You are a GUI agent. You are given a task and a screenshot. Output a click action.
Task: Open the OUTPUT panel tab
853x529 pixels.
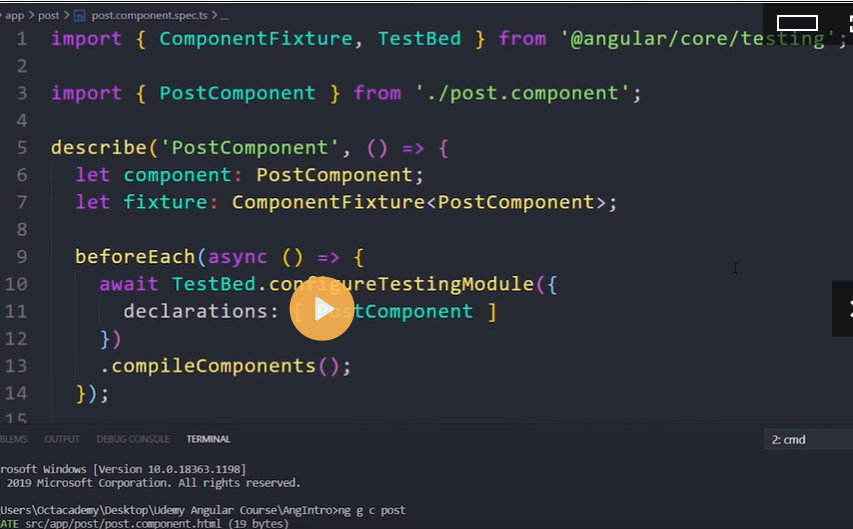coord(62,439)
